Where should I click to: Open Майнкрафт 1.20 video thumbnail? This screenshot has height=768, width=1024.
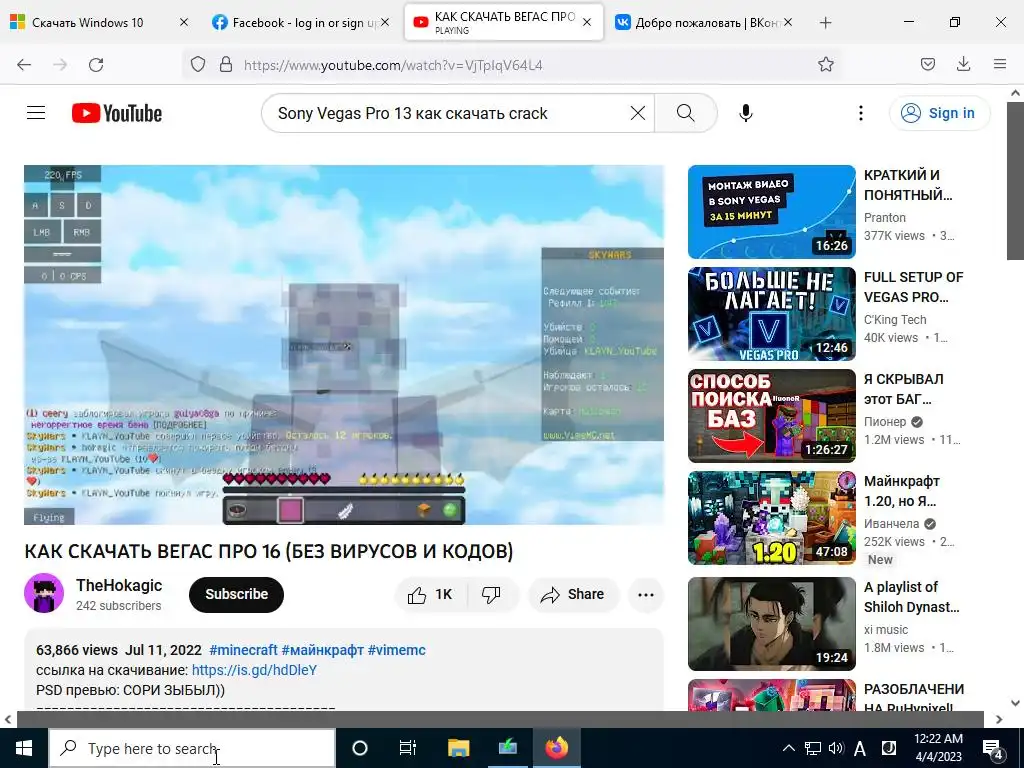tap(771, 518)
